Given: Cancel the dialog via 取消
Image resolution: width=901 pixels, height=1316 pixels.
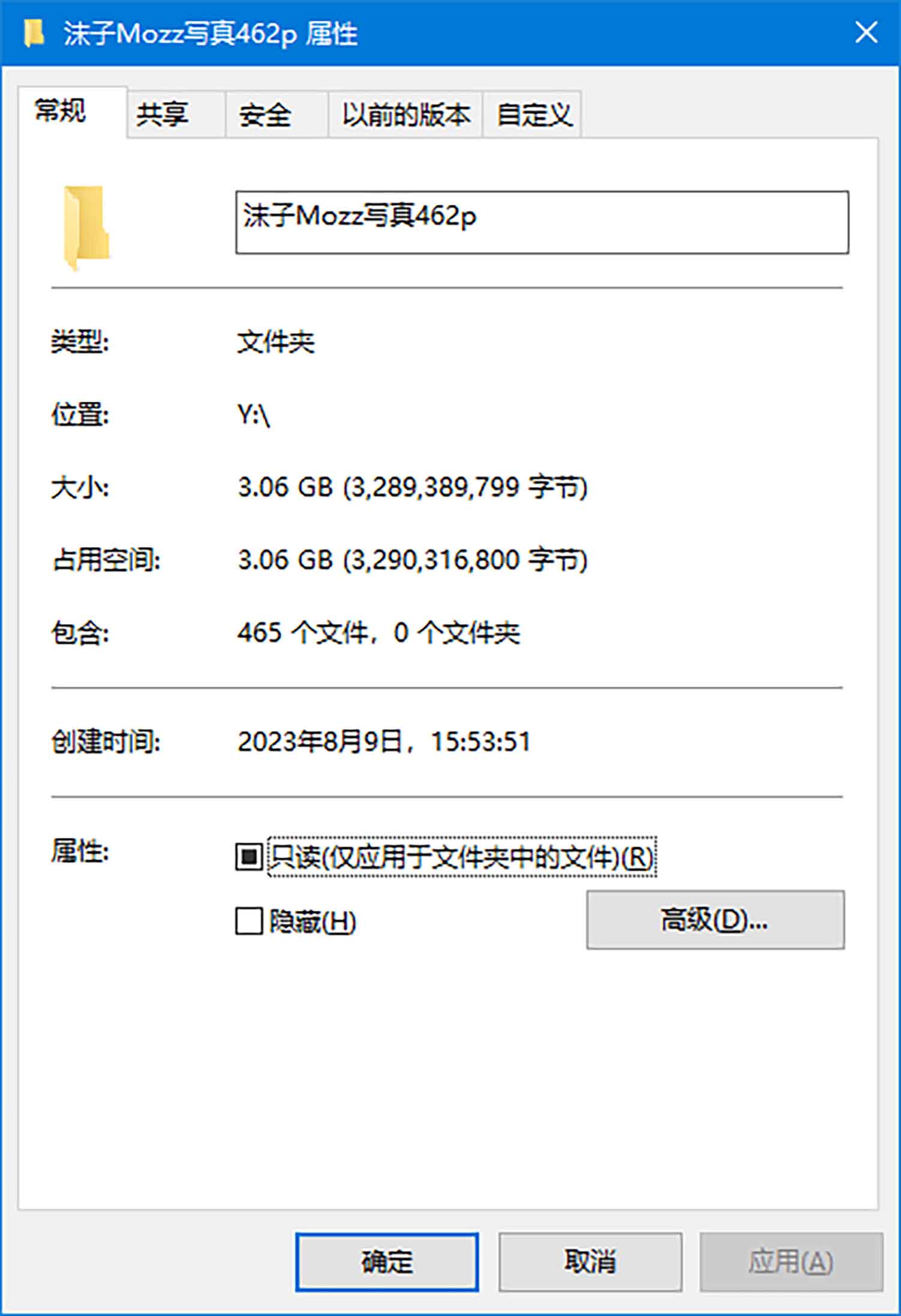Looking at the screenshot, I should click(590, 1261).
